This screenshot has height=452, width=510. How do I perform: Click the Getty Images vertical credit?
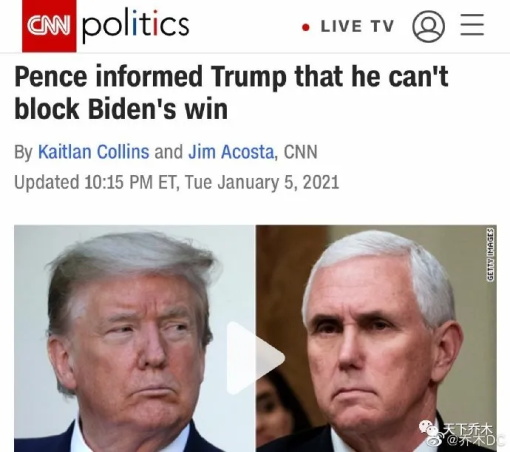pyautogui.click(x=490, y=255)
